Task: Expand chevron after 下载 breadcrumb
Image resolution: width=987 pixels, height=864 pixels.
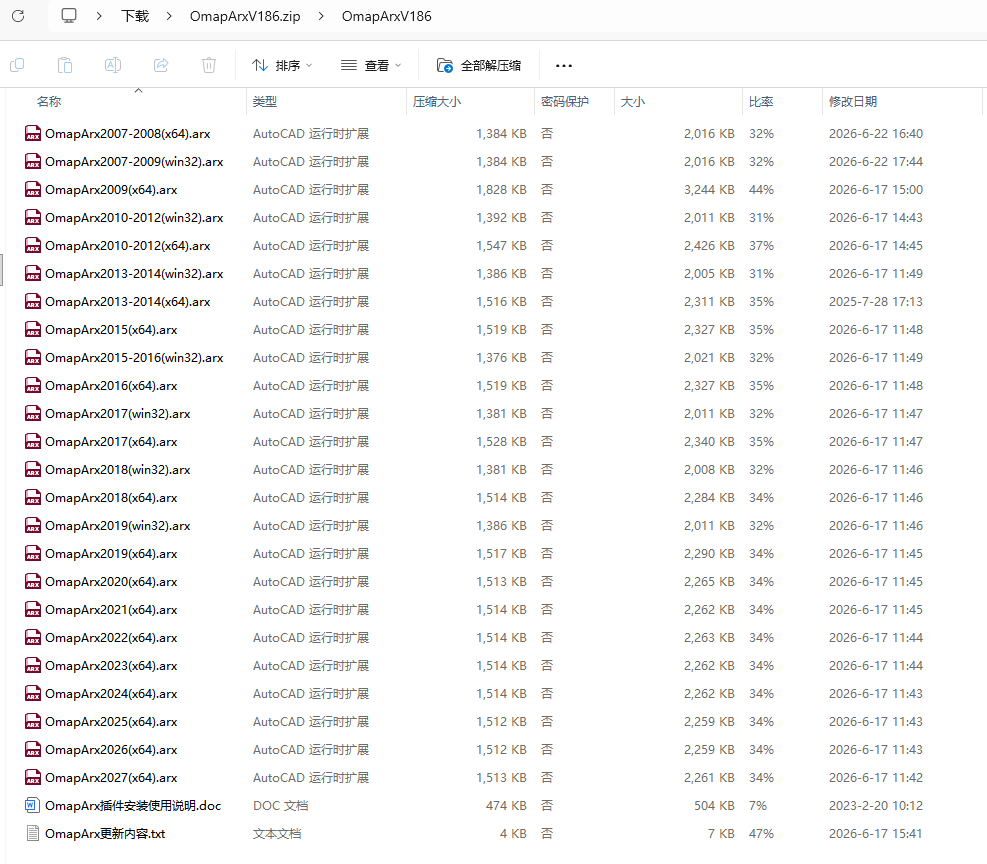Action: click(169, 16)
